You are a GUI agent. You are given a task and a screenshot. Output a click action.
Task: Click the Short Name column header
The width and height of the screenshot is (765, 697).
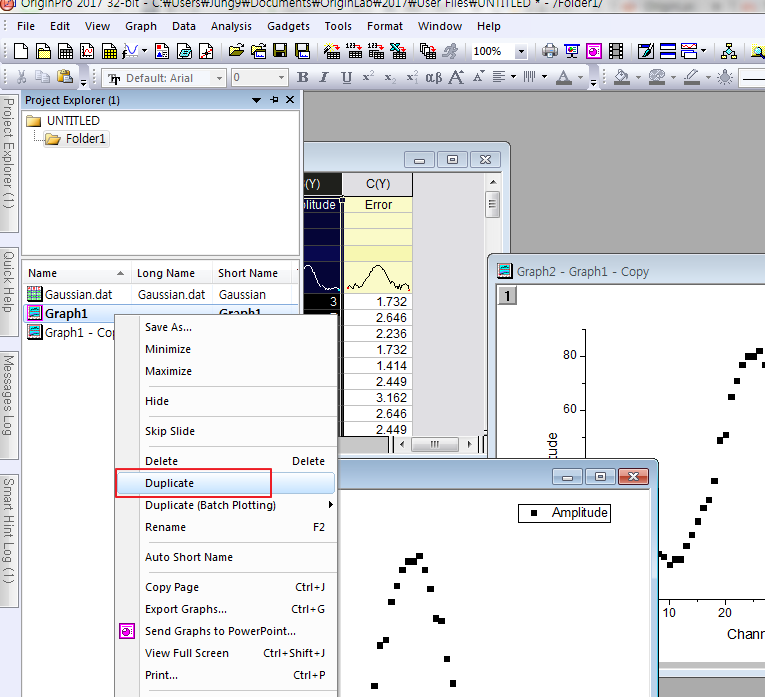(x=252, y=273)
